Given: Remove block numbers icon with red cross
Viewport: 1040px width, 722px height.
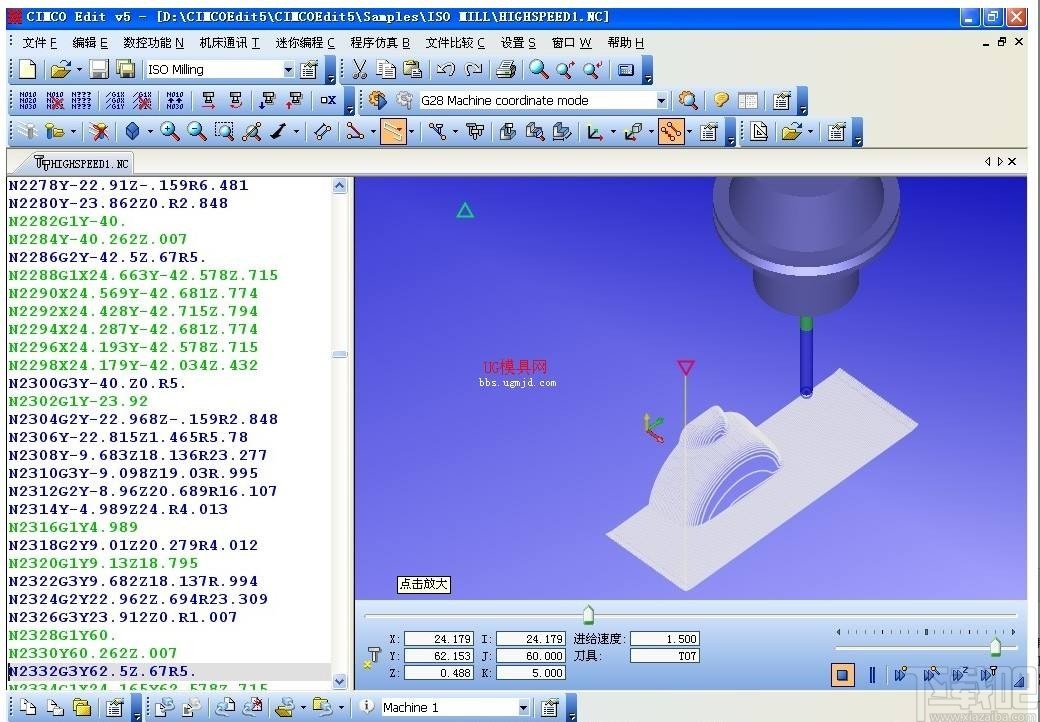Looking at the screenshot, I should [x=55, y=100].
